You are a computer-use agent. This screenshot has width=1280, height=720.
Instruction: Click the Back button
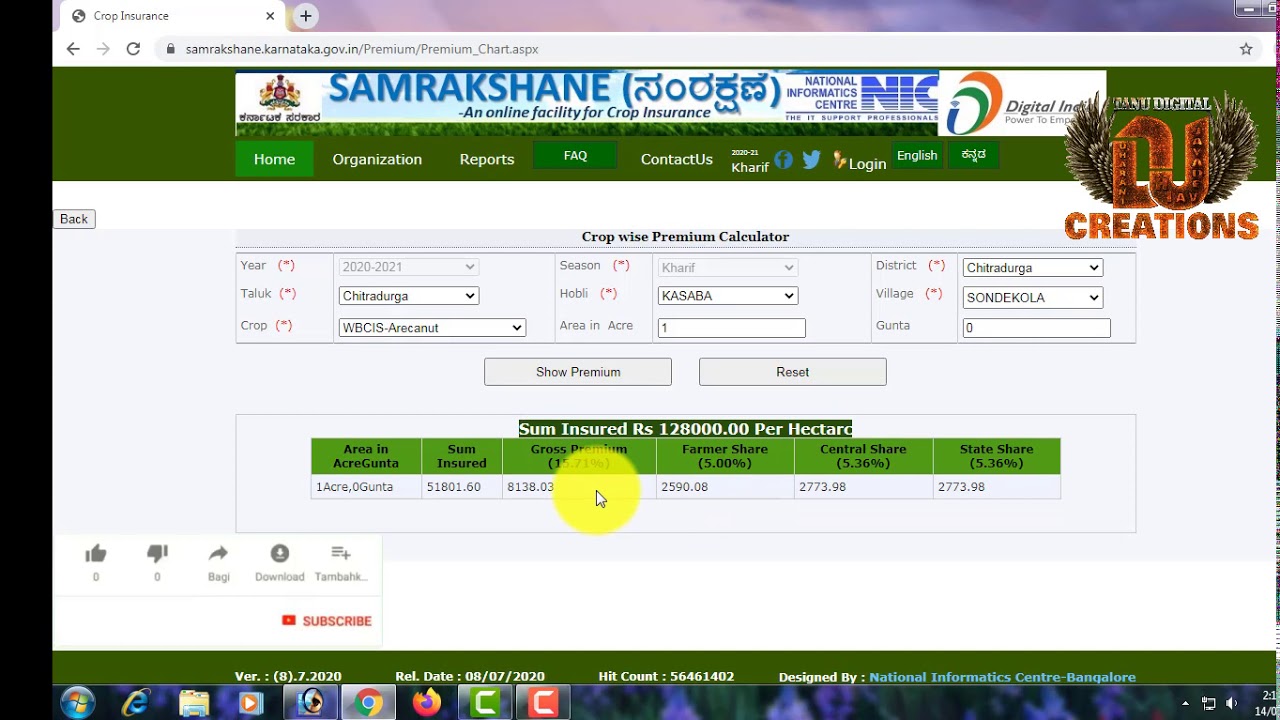point(74,219)
